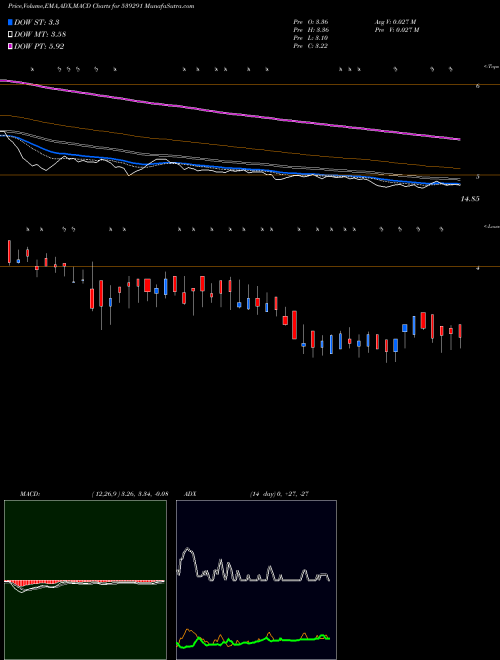Click the price axis label 4
Image resolution: width=500 pixels, height=660 pixels.
click(478, 268)
